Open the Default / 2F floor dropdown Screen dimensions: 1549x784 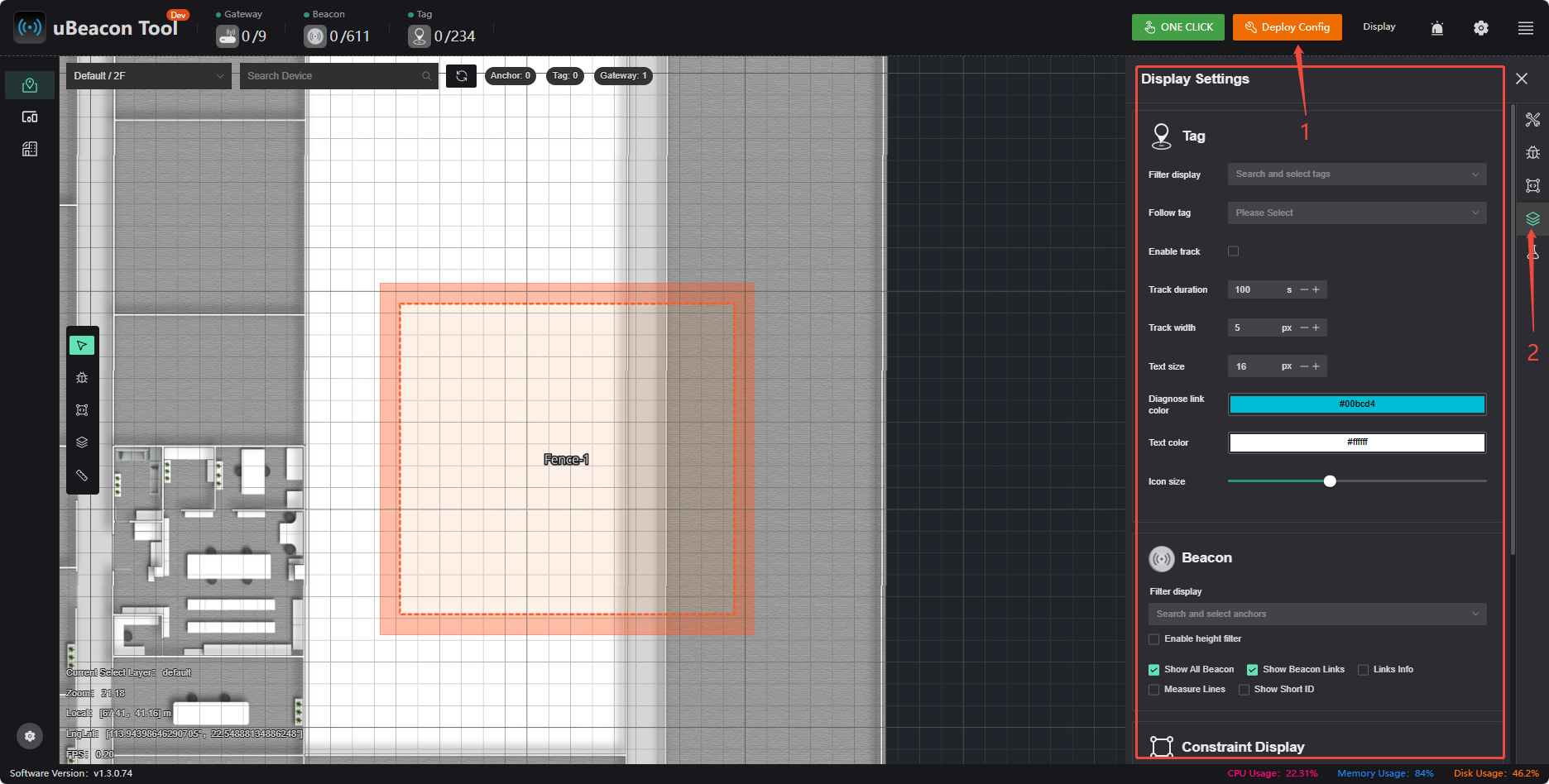click(149, 76)
